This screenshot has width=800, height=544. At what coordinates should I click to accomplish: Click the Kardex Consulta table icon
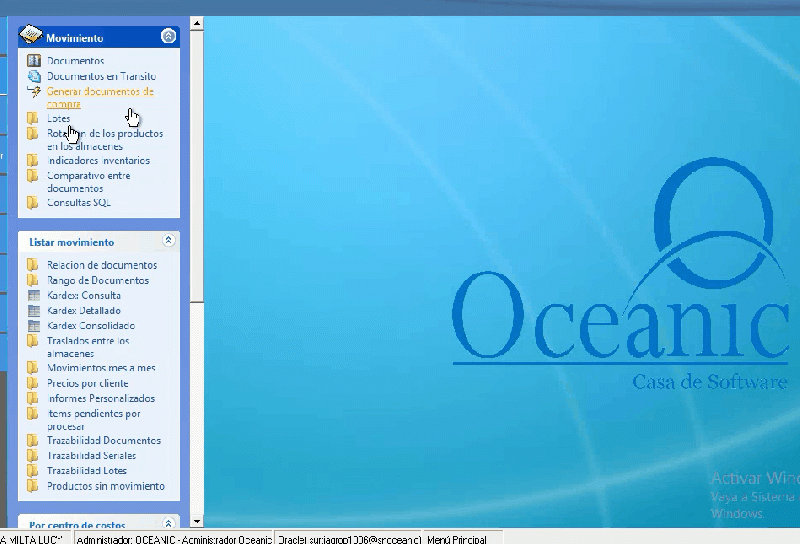pos(34,296)
